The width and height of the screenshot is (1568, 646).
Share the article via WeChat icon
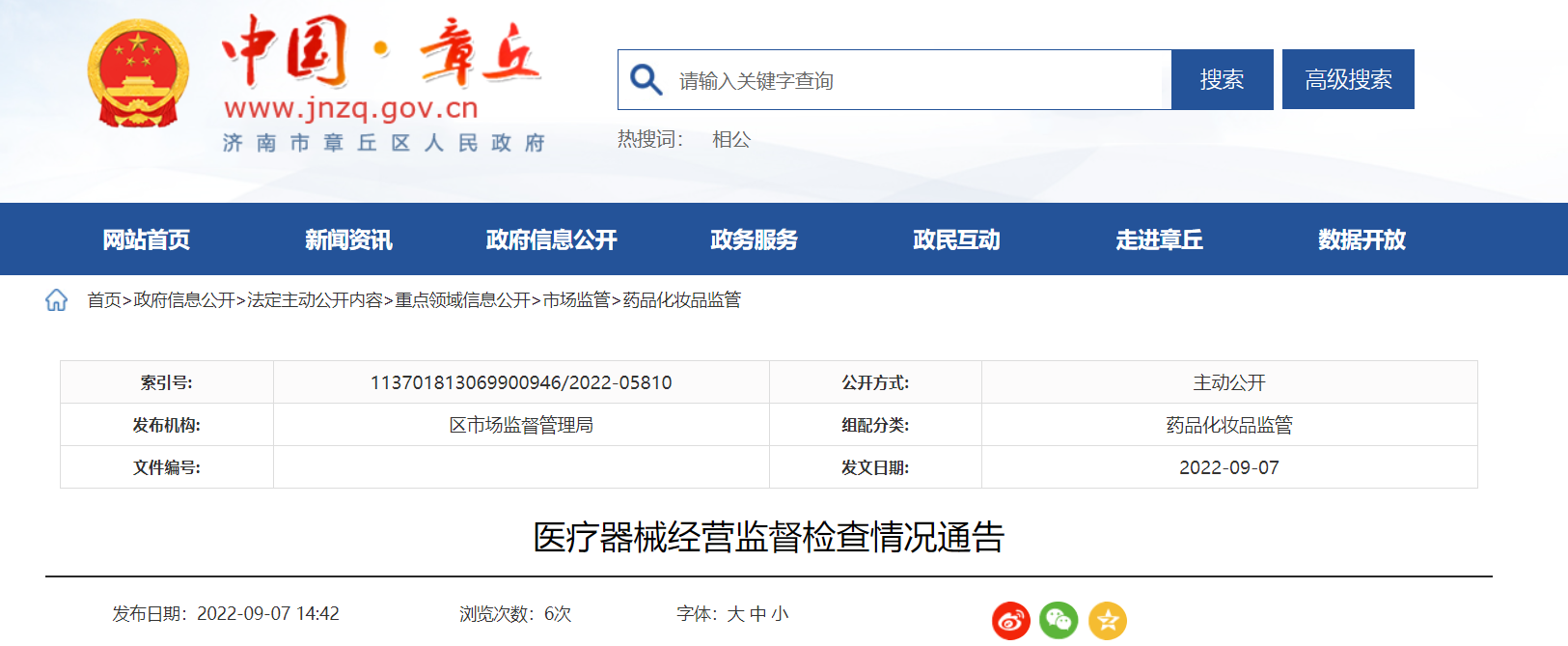[1059, 620]
